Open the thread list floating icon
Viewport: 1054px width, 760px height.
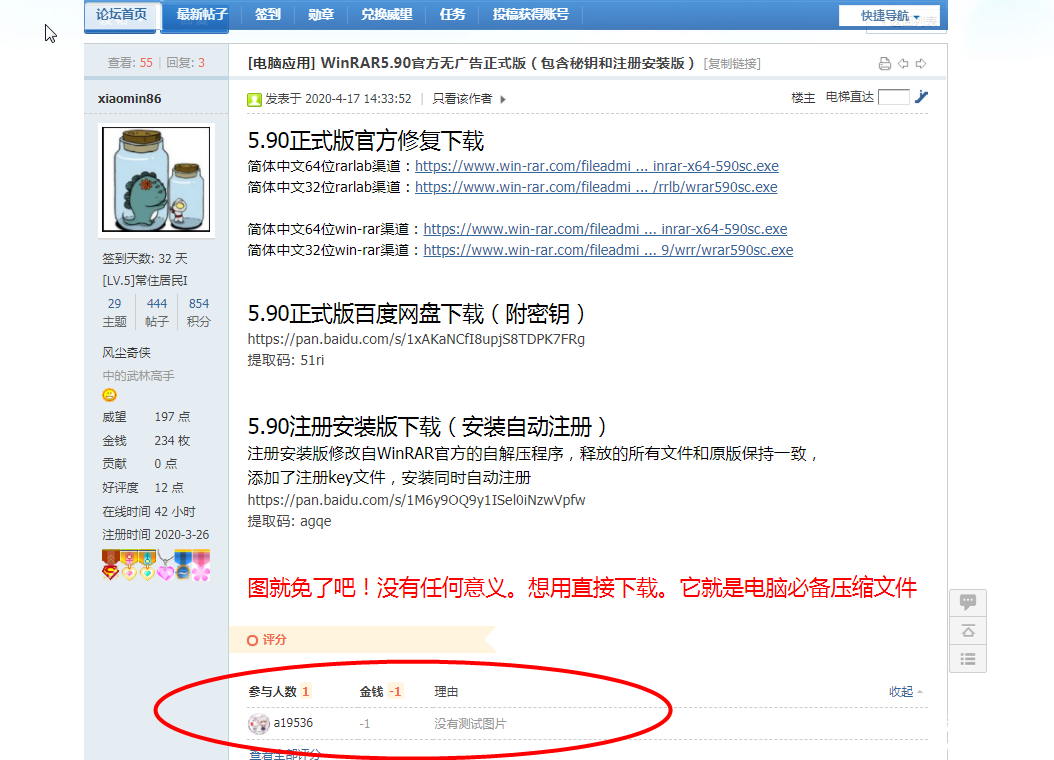click(968, 659)
